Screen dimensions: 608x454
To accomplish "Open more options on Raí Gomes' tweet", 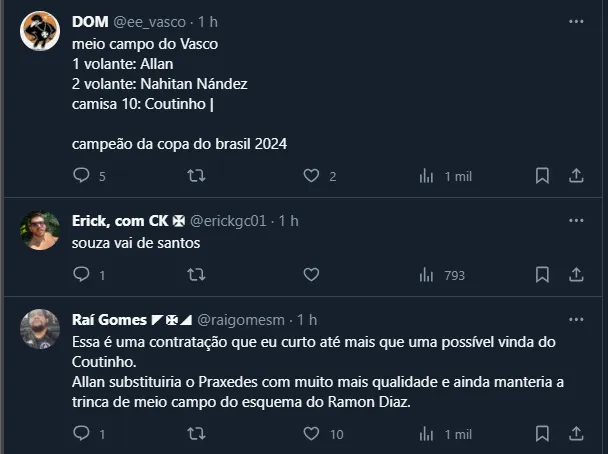I will coord(576,319).
